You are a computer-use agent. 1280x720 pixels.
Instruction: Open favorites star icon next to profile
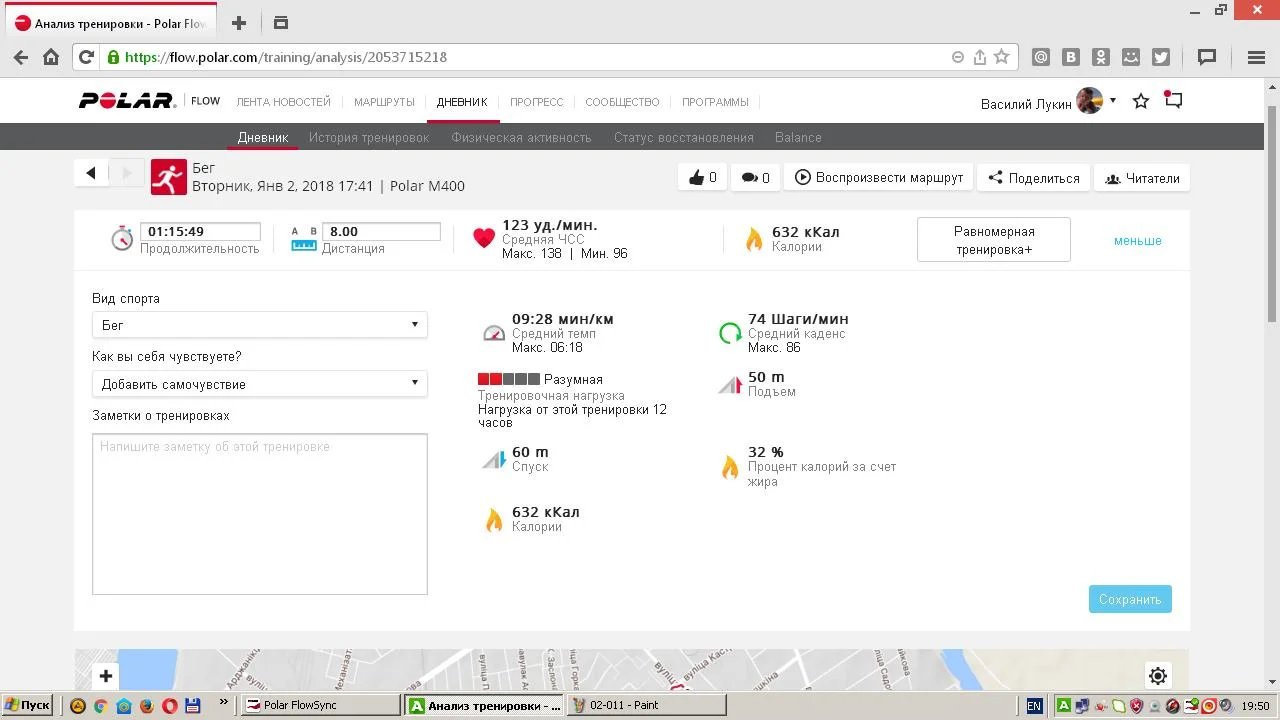(x=1140, y=101)
